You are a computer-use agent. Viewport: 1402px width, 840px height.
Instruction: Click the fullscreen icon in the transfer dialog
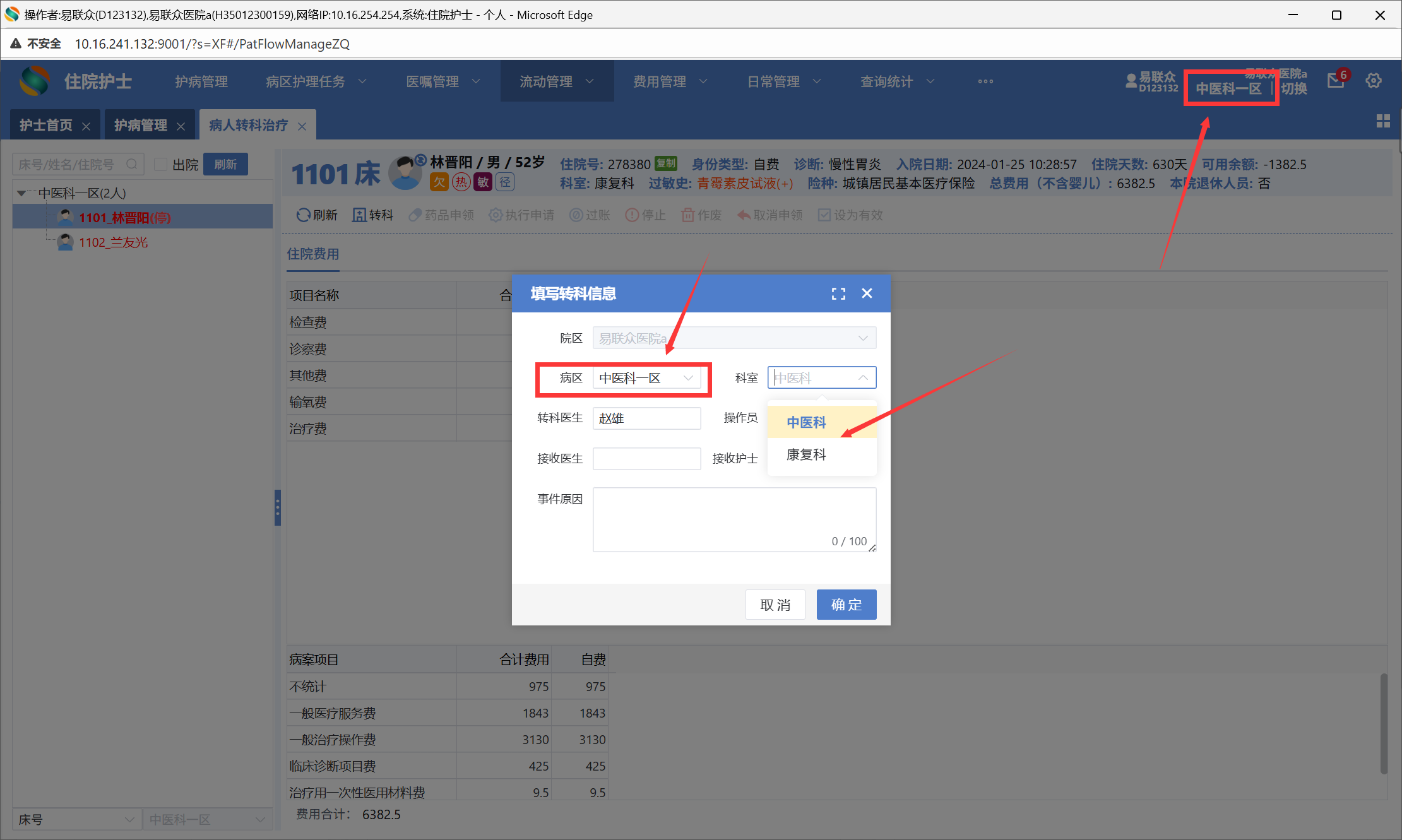pyautogui.click(x=838, y=293)
